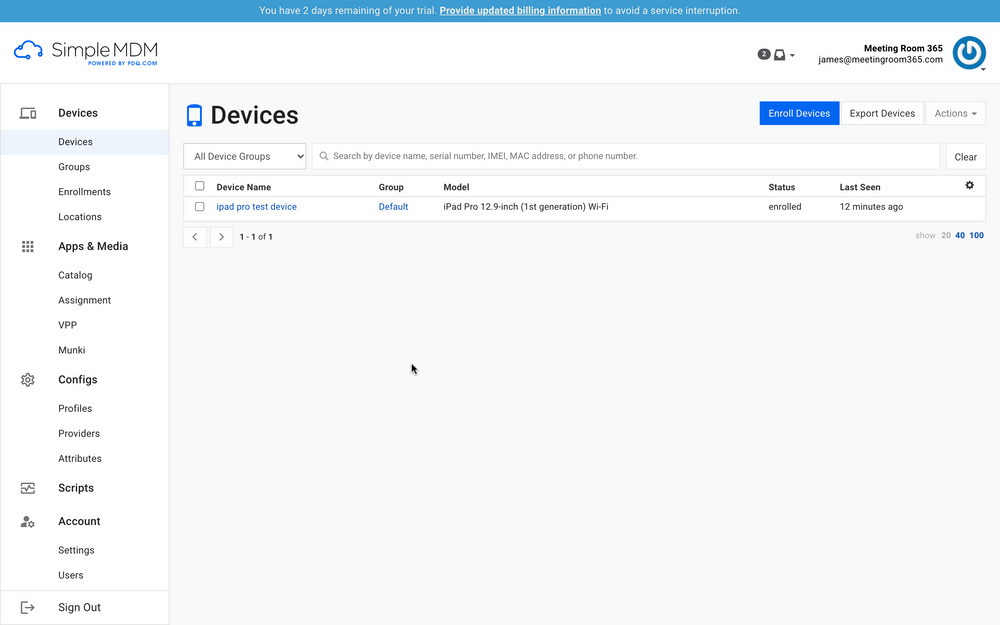The width and height of the screenshot is (1000, 625).
Task: Click the Meeting Room 365 avatar icon
Action: (968, 52)
